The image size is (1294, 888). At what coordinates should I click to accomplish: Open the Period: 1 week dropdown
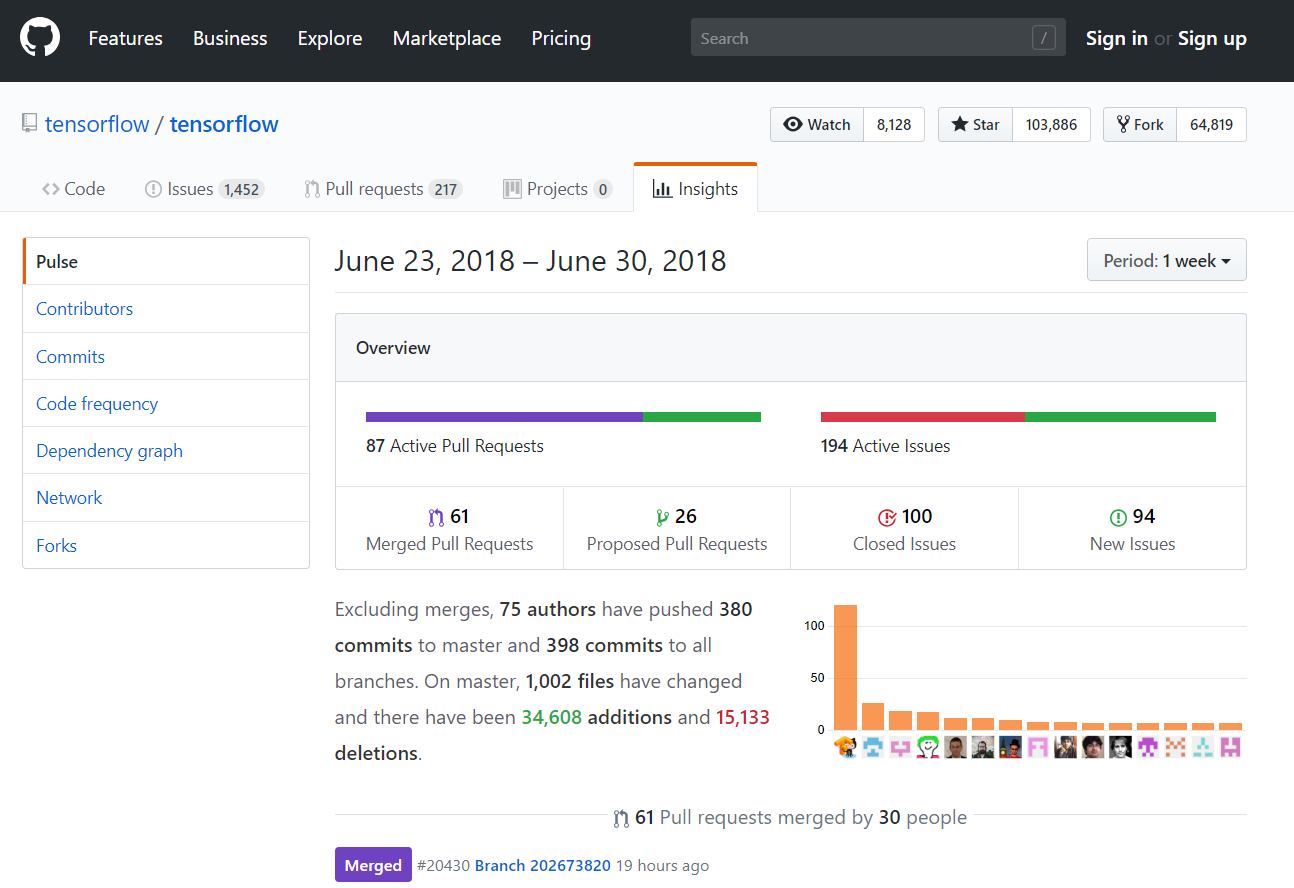coord(1166,260)
